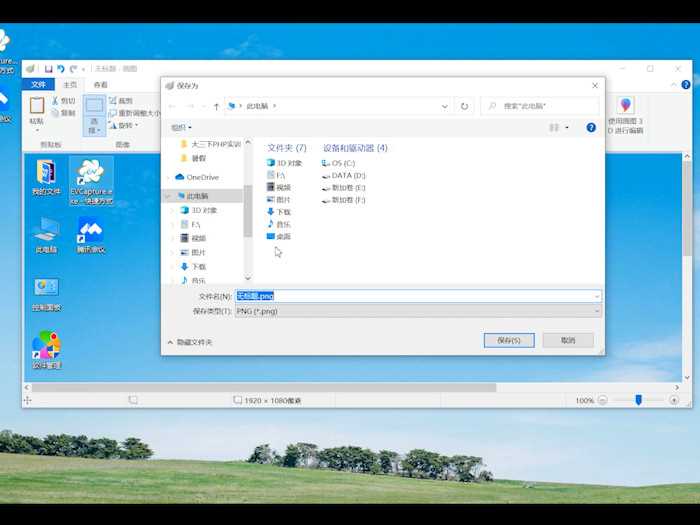Image resolution: width=700 pixels, height=525 pixels.
Task: Expand the OneDrive tree node
Action: click(169, 177)
